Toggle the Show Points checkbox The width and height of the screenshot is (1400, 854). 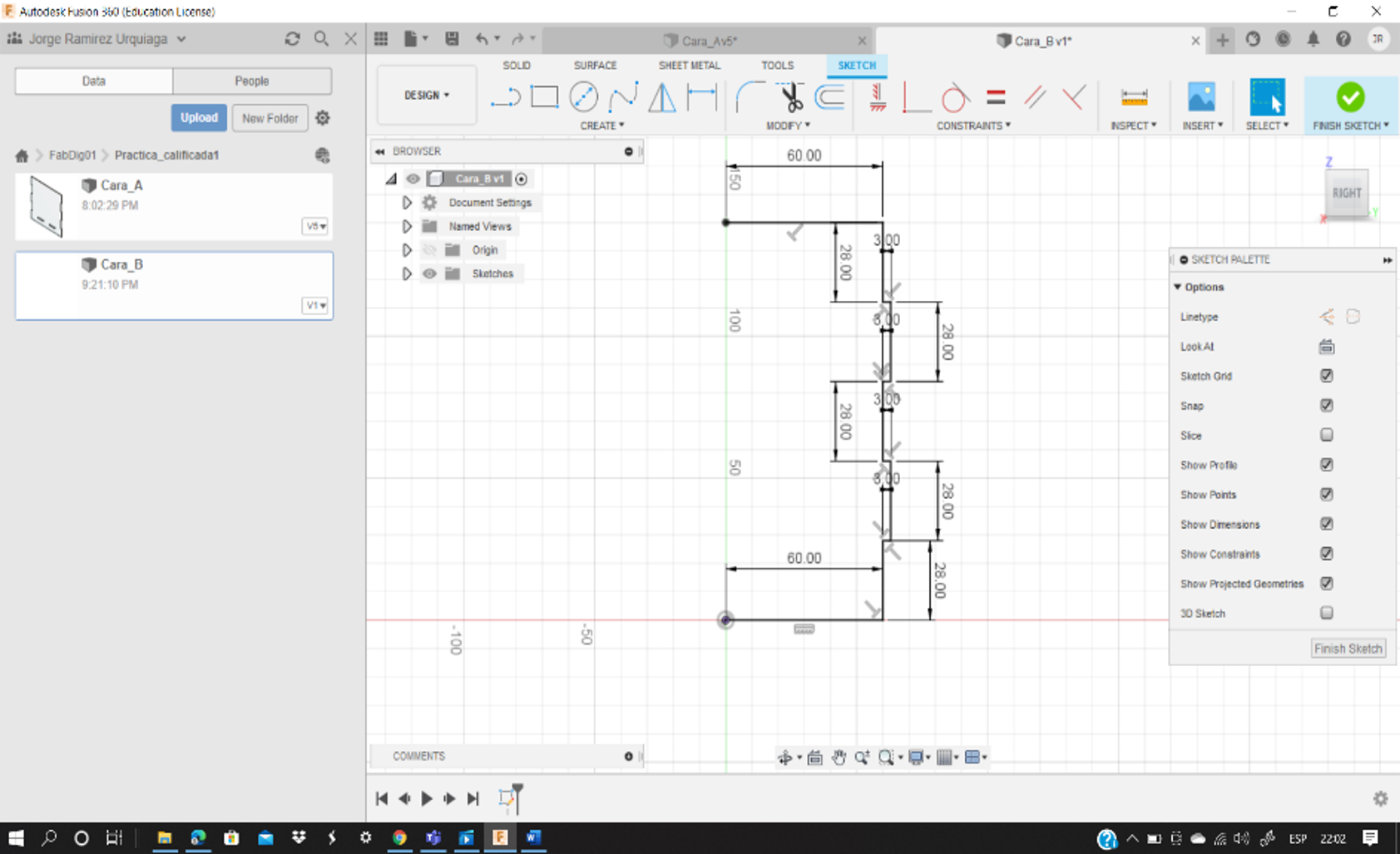coord(1327,495)
